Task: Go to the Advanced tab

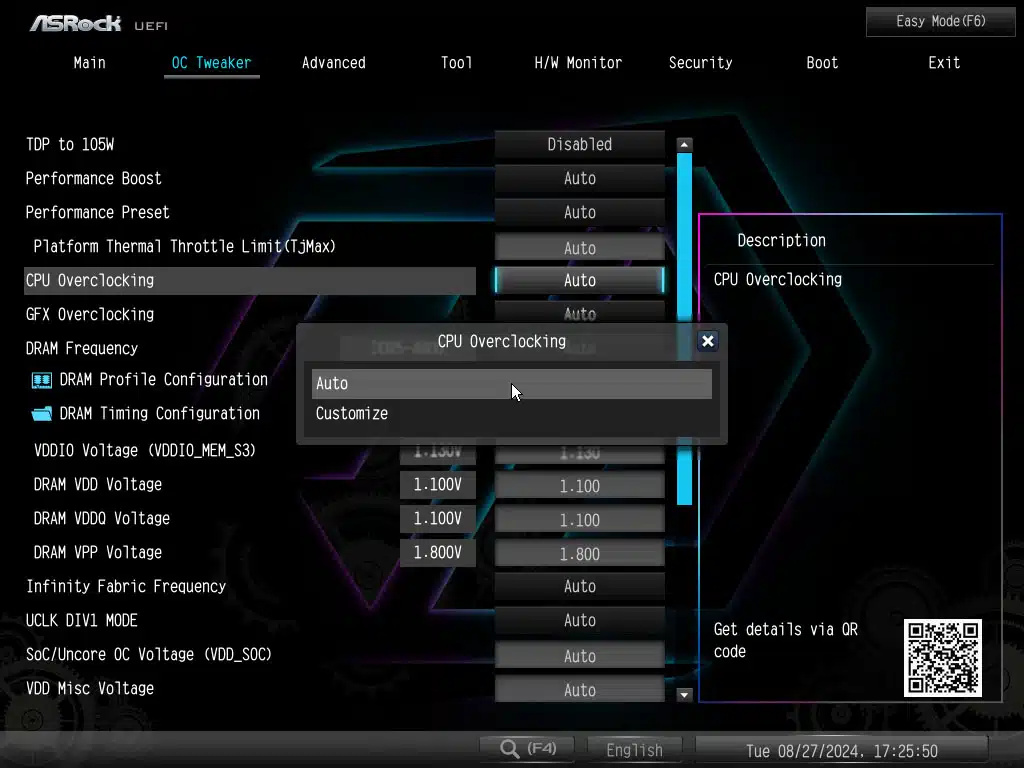Action: 333,63
